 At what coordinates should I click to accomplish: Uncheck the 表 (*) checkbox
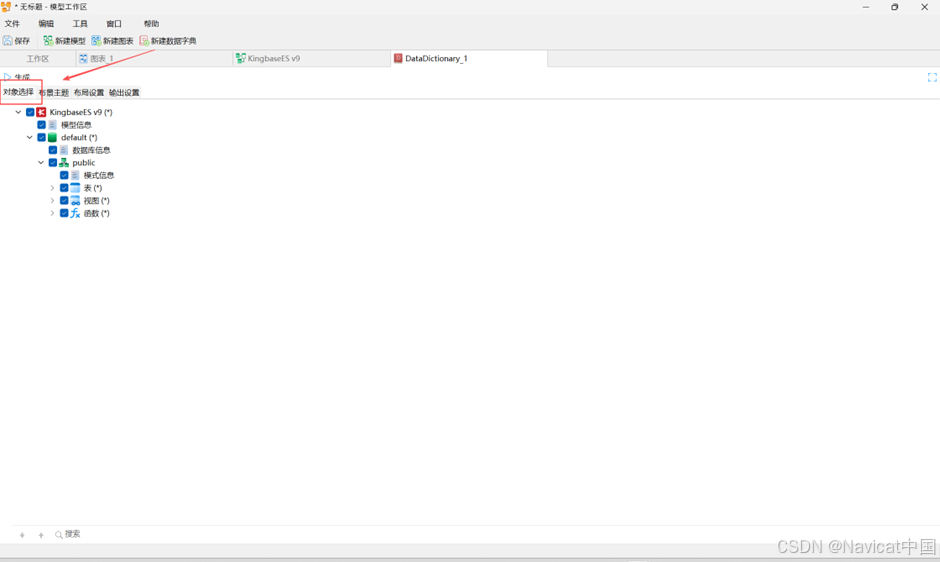64,188
